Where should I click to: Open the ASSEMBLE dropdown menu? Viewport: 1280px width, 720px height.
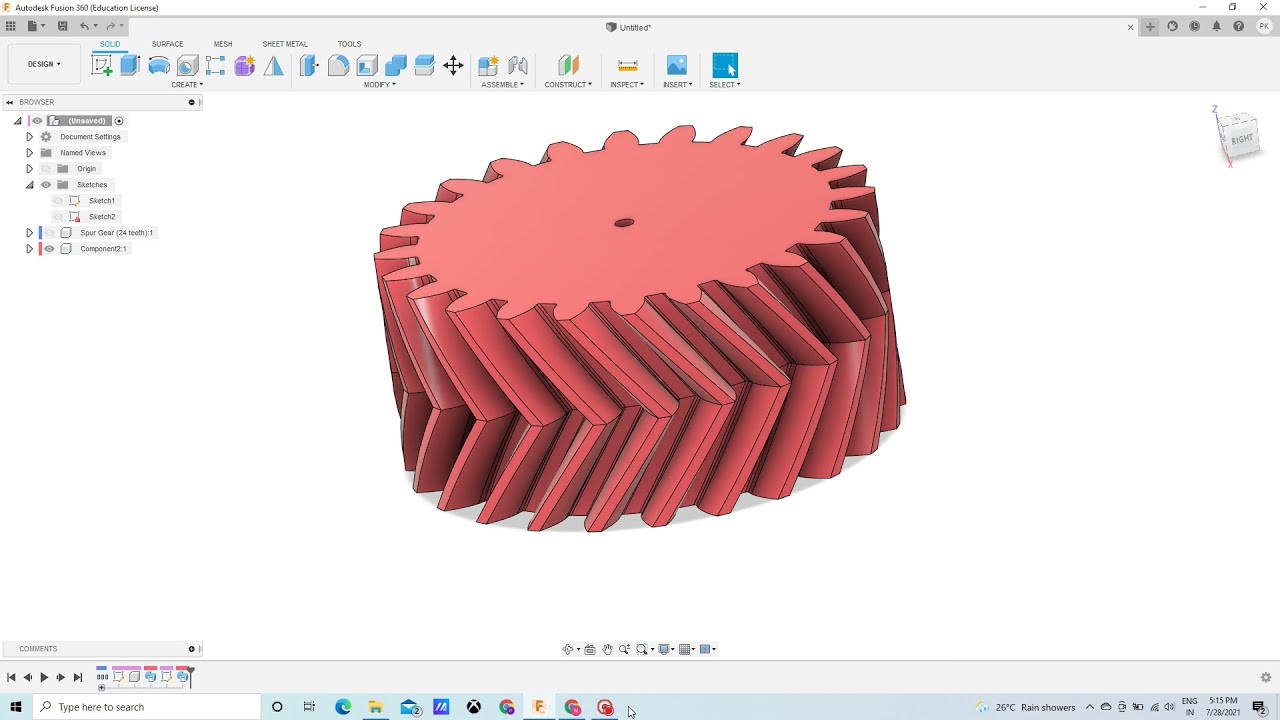pos(503,85)
